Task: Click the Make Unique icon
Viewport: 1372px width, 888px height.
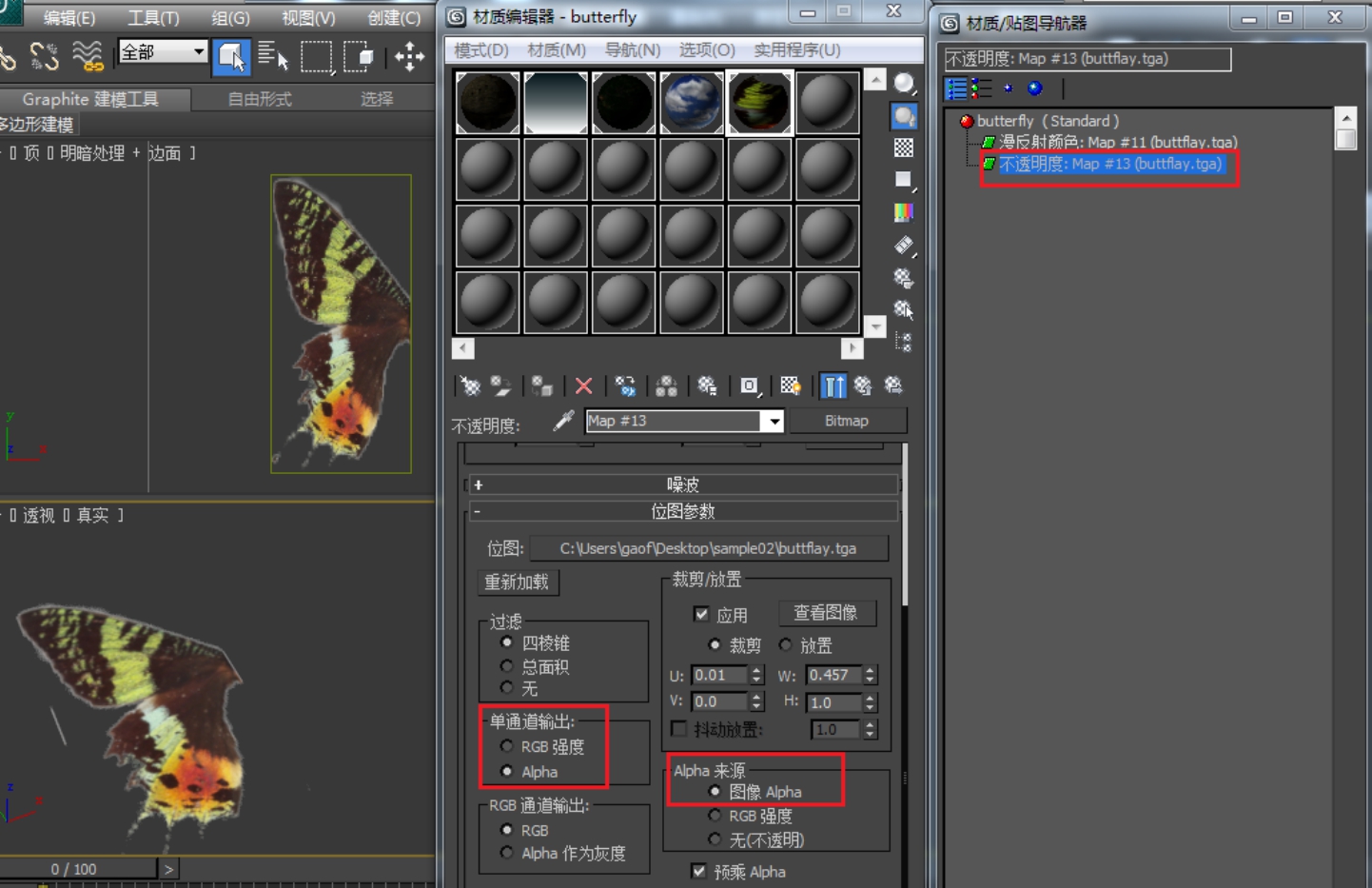Action: tap(666, 385)
